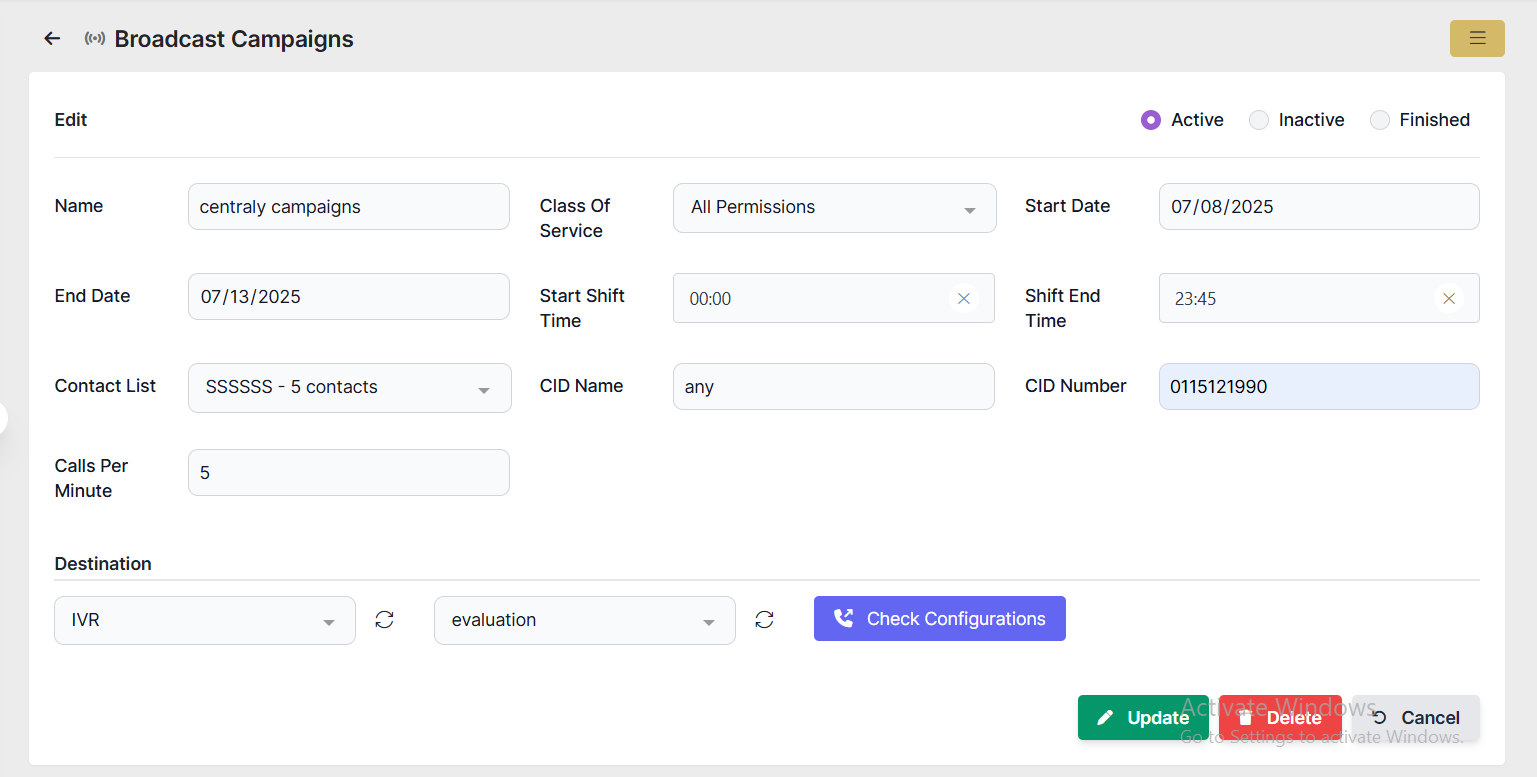Screen dimensions: 1537x777
Task: Open the End Date field
Action: coord(349,297)
